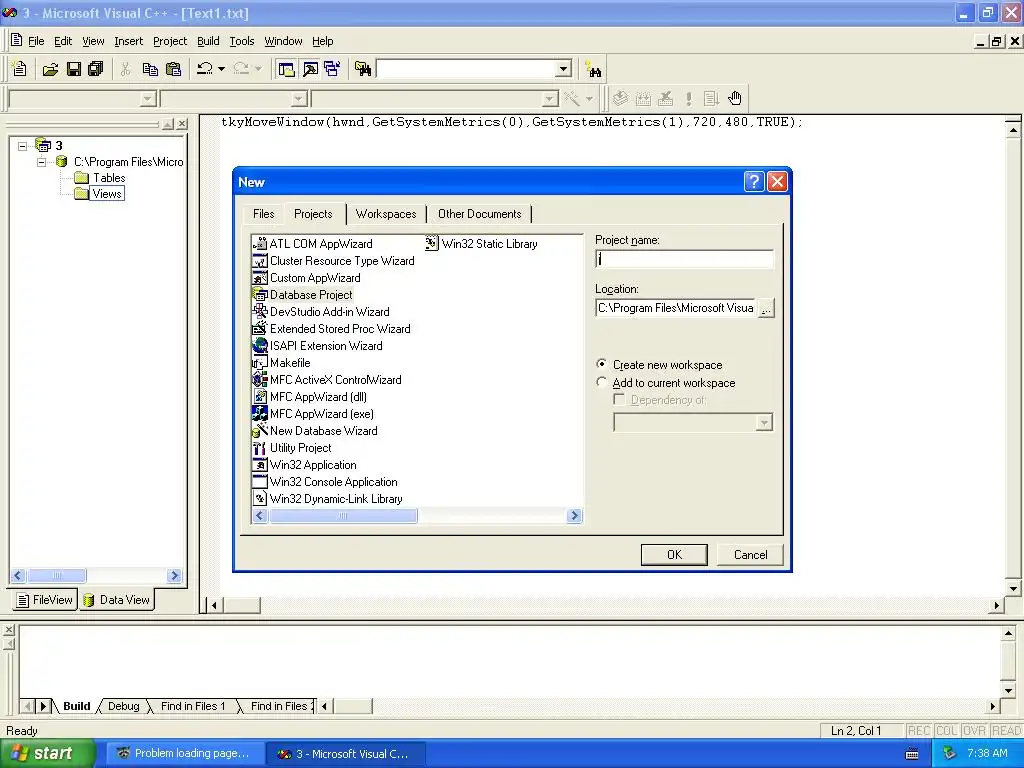Image resolution: width=1024 pixels, height=768 pixels.
Task: Select the Views tree item
Action: point(106,194)
